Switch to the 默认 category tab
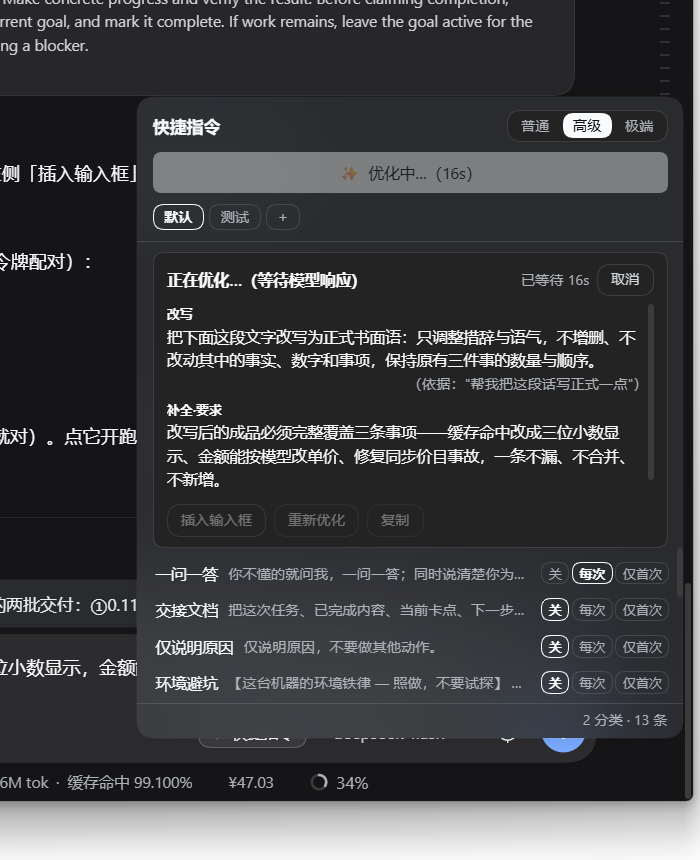This screenshot has height=860, width=700. pyautogui.click(x=178, y=217)
